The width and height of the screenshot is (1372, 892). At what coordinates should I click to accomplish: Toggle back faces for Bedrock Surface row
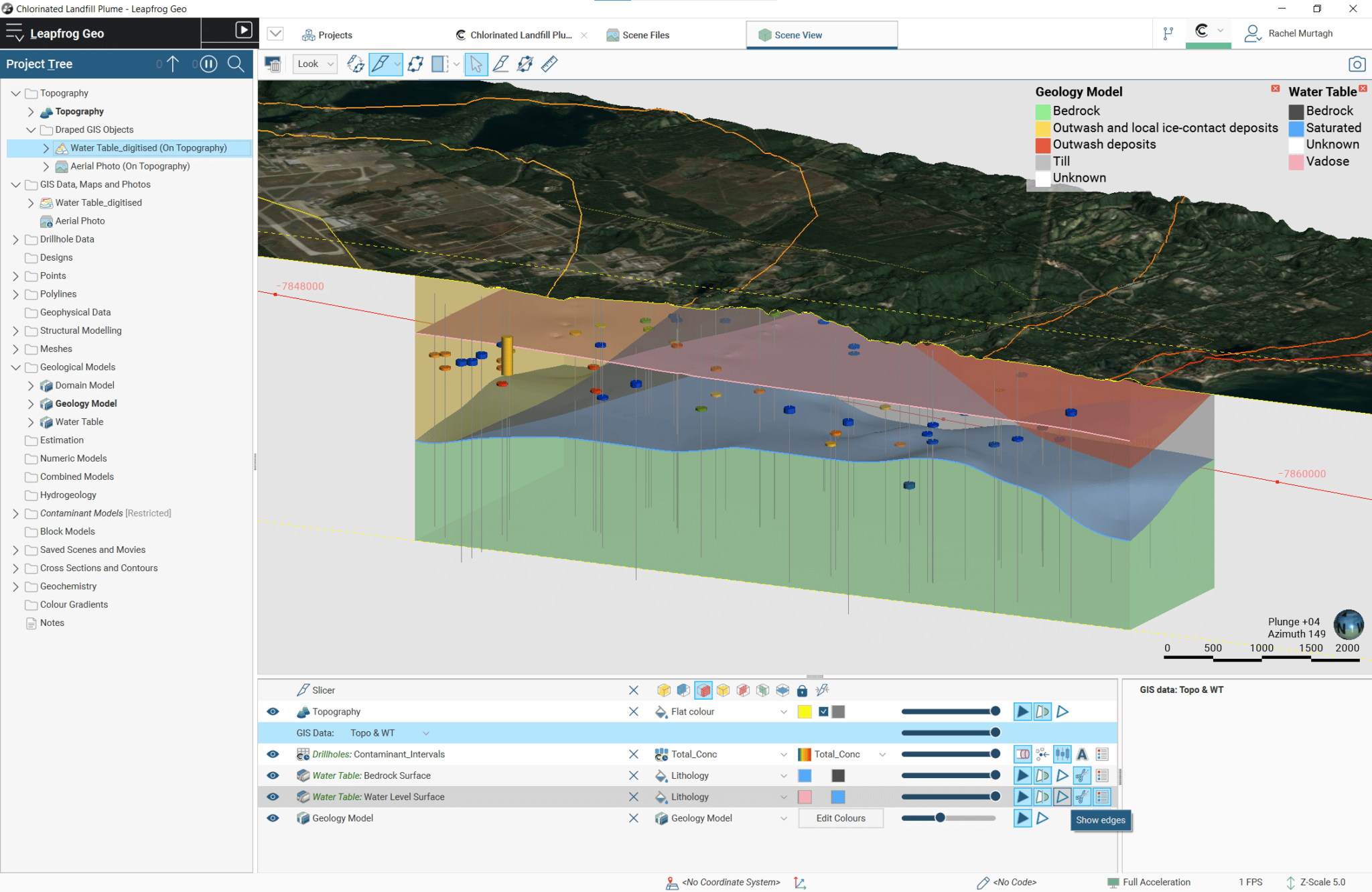[1042, 776]
